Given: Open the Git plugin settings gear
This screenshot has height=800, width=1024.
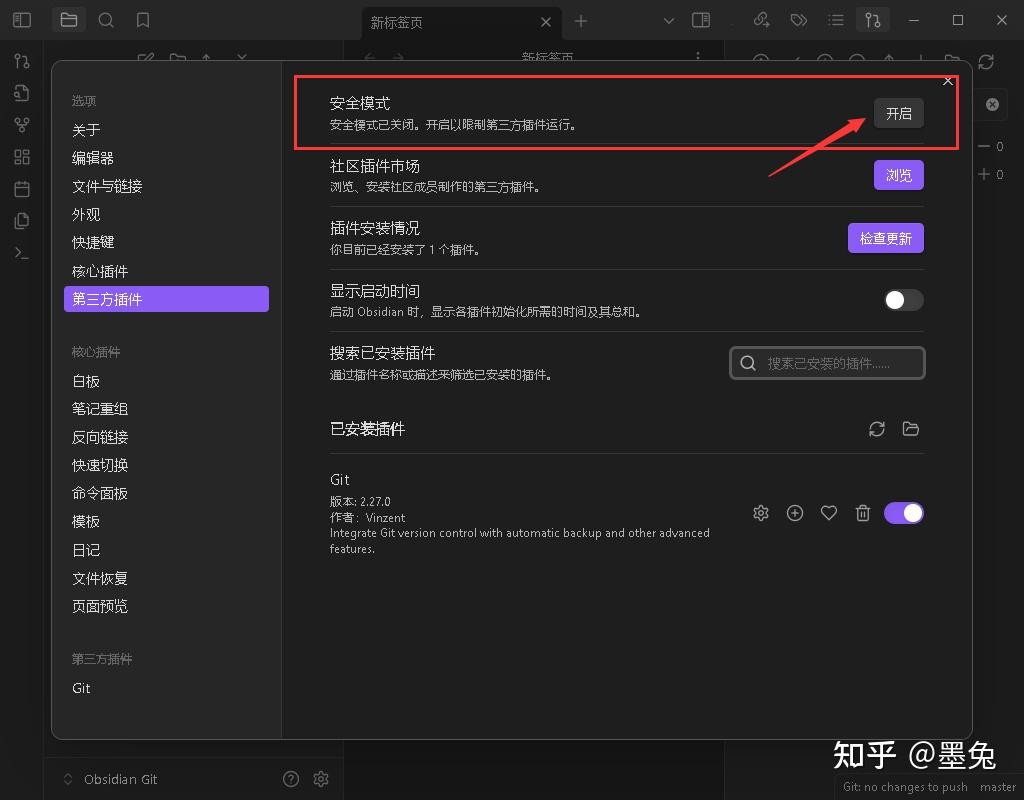Looking at the screenshot, I should pos(760,512).
